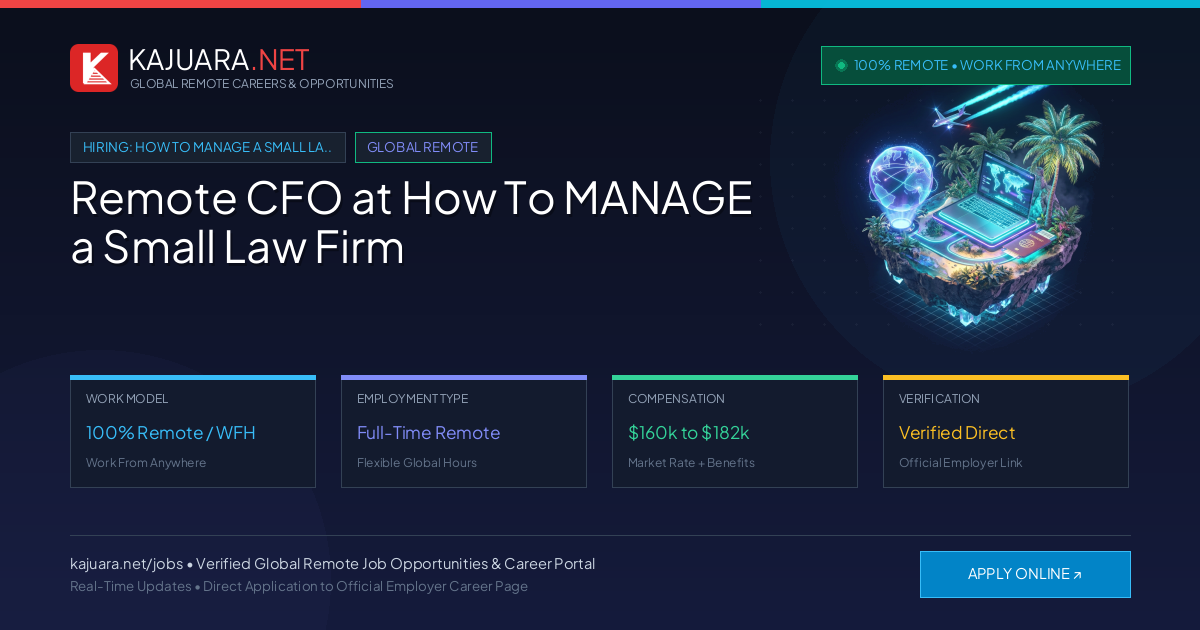The height and width of the screenshot is (630, 1200).
Task: Select the HIRING: HOW TO MANAGE A SMALL LA.. tag
Action: 208,147
